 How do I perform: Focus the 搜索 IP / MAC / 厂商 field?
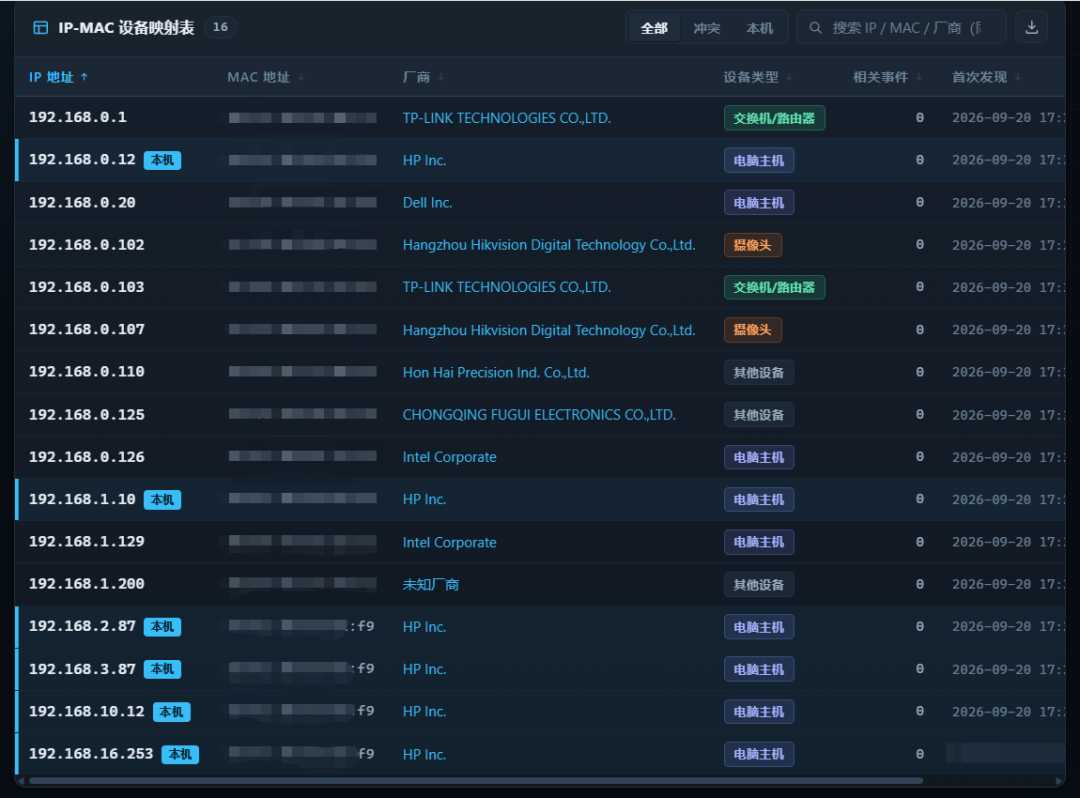coord(902,28)
